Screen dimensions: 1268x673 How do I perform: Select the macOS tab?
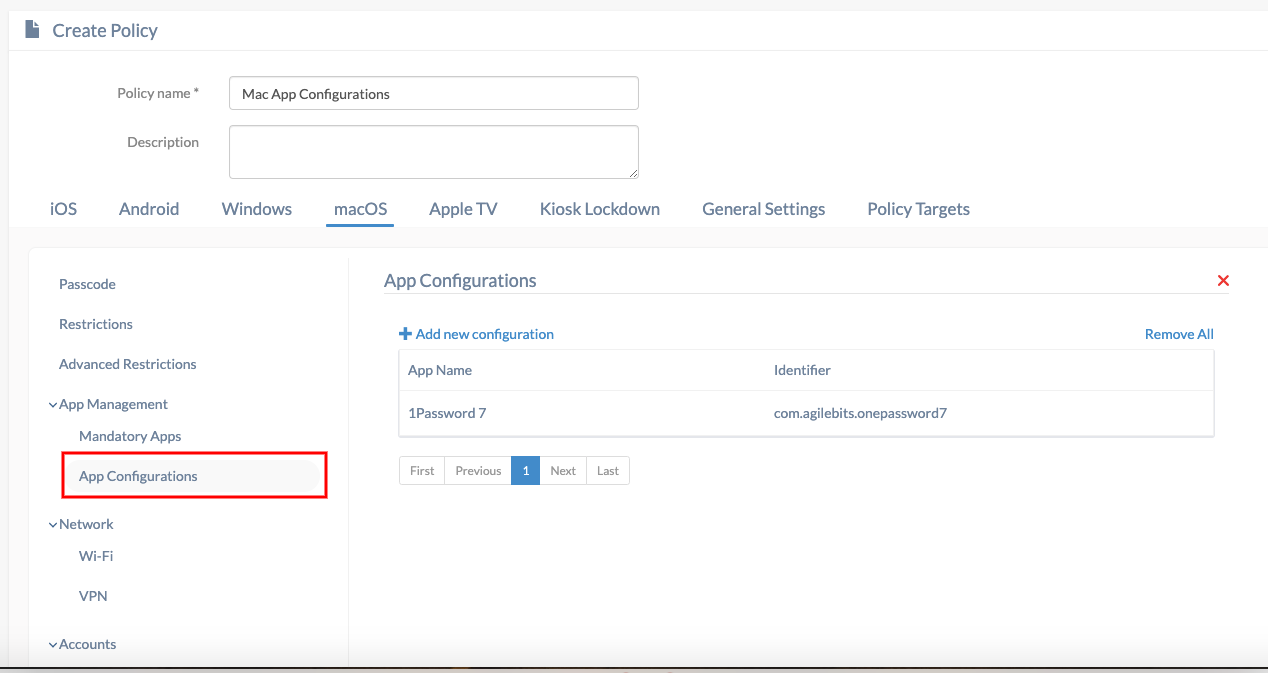point(360,209)
